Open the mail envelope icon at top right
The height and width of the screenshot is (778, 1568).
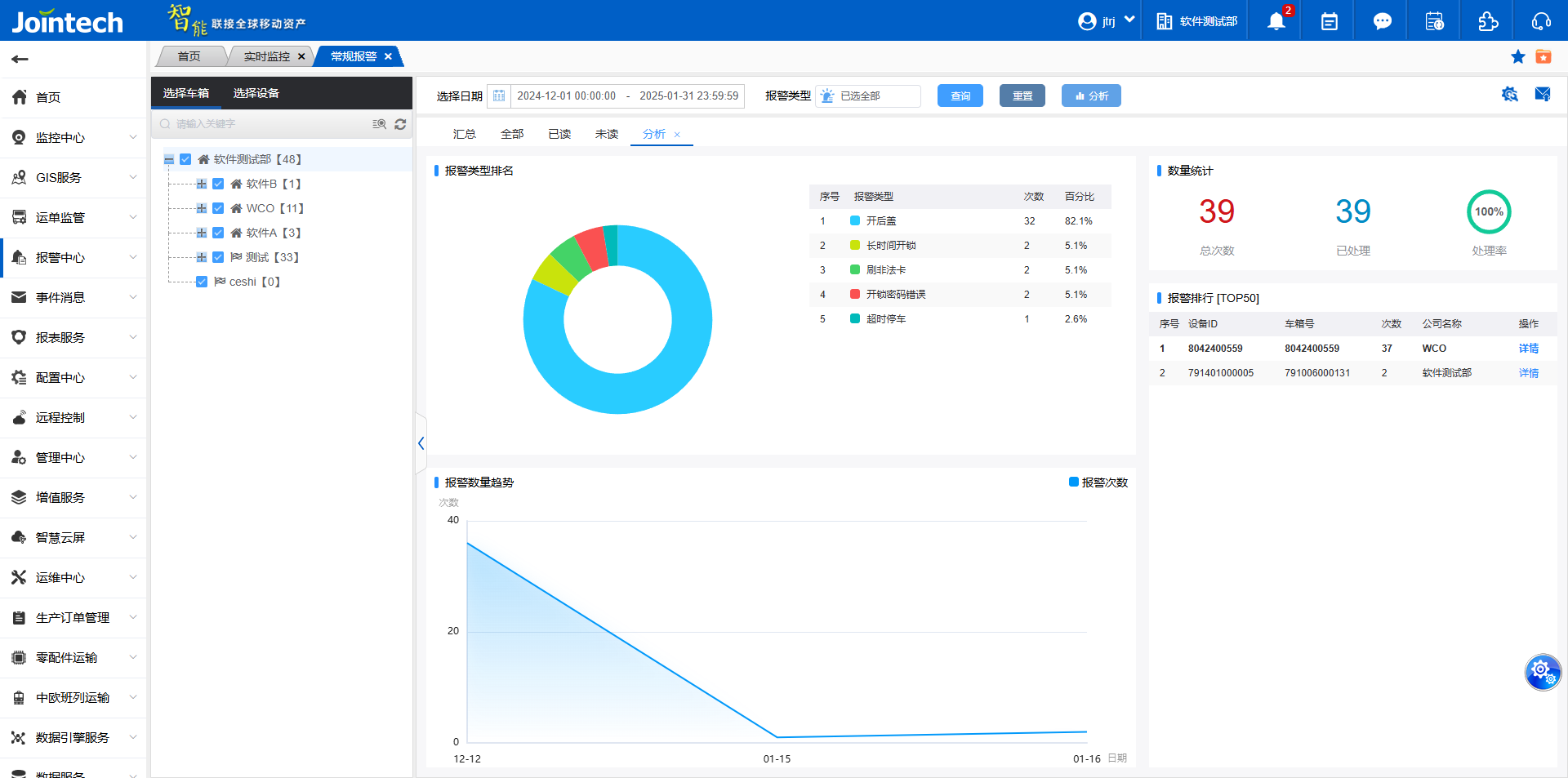pos(1542,95)
